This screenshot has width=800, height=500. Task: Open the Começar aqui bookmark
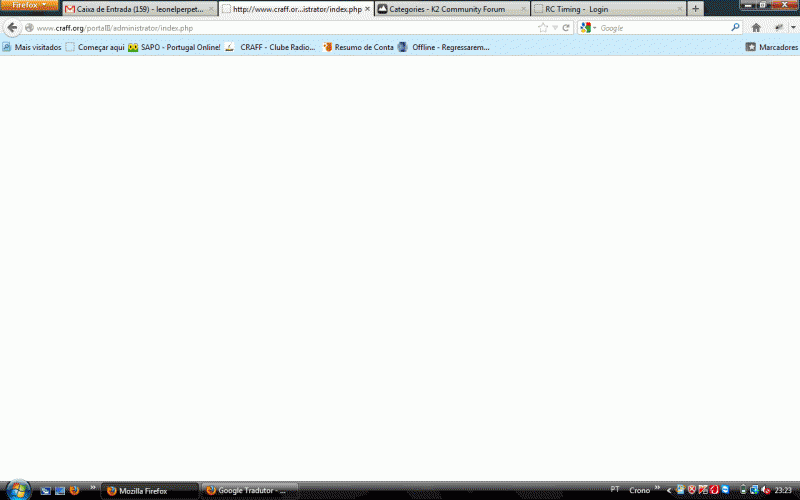[95, 47]
